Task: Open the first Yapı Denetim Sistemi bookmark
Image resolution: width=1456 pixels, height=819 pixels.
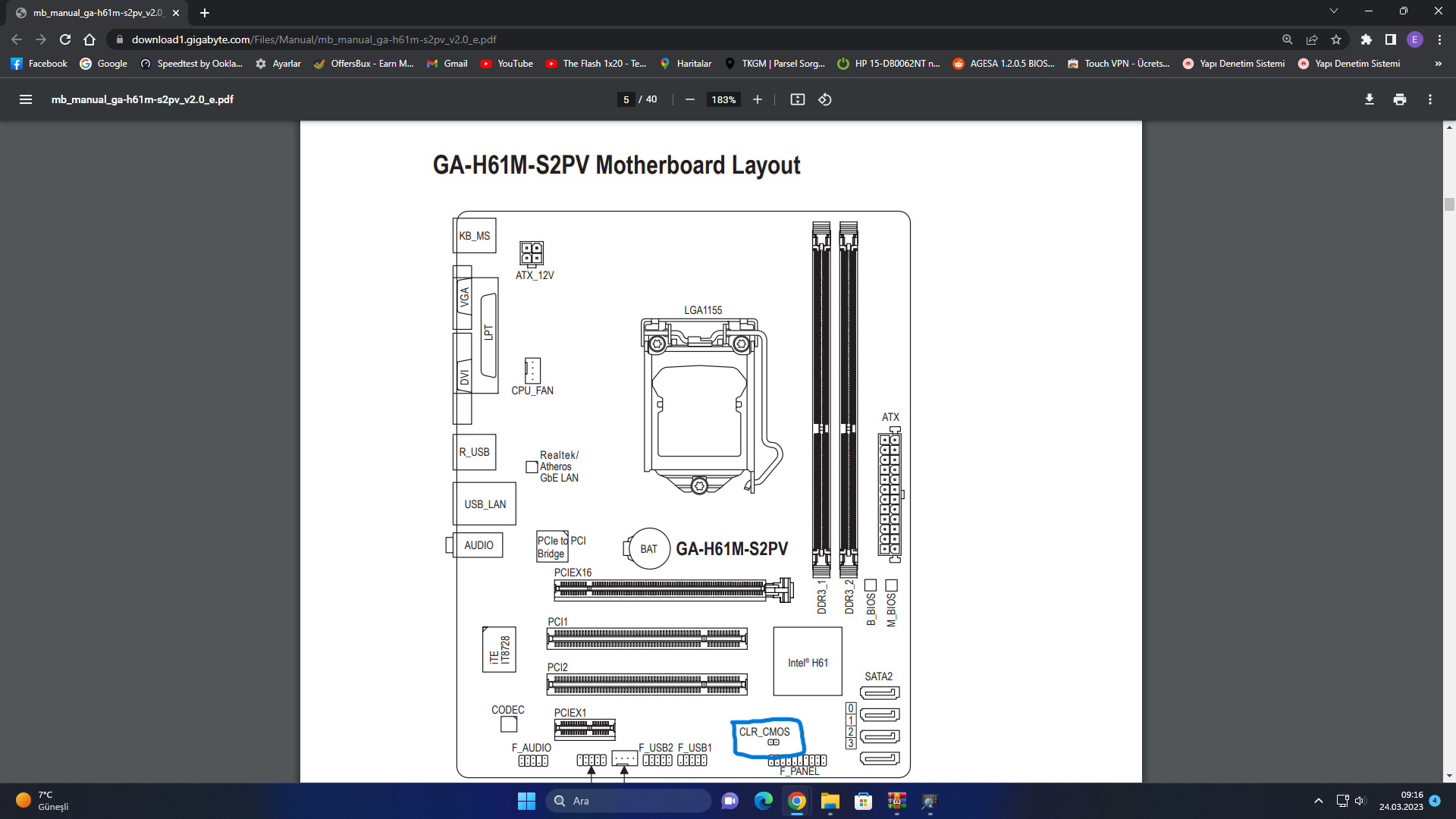Action: [x=1234, y=64]
